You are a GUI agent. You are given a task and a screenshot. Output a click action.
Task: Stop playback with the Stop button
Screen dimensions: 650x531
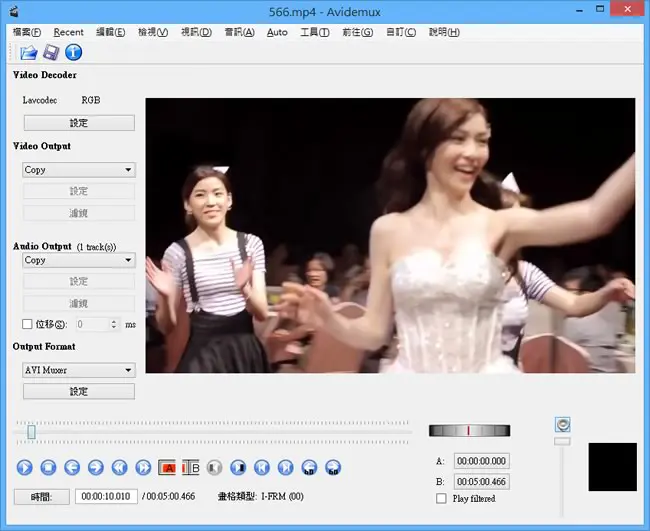pyautogui.click(x=48, y=468)
